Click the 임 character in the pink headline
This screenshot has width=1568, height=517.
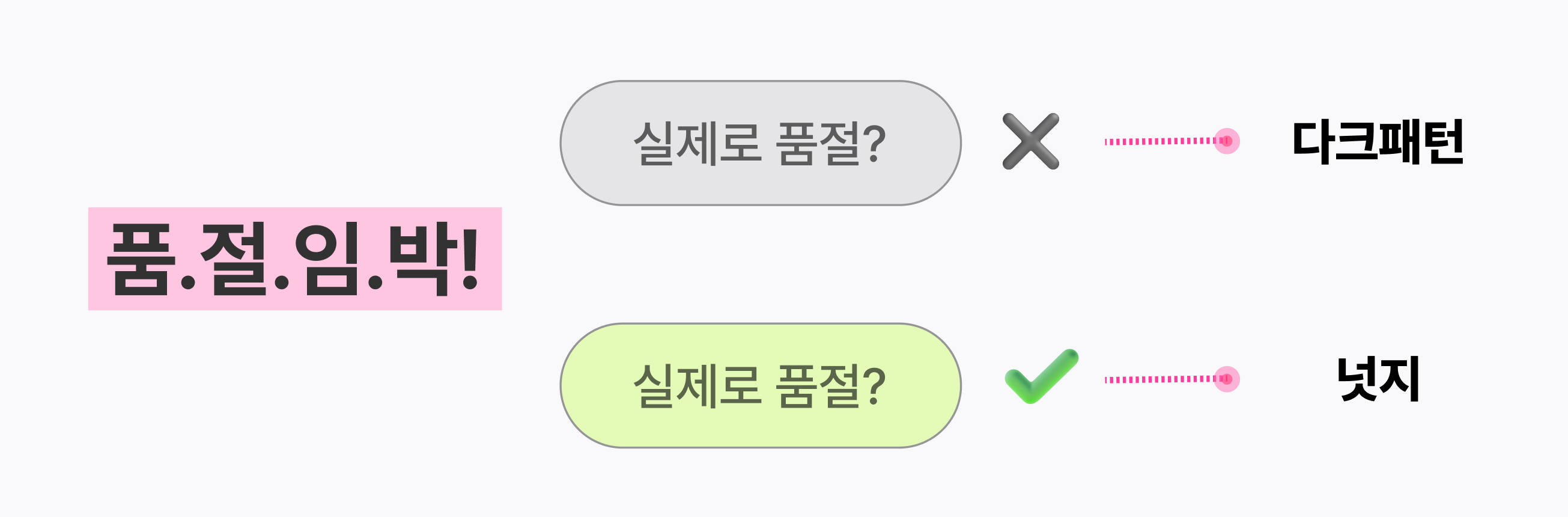327,259
